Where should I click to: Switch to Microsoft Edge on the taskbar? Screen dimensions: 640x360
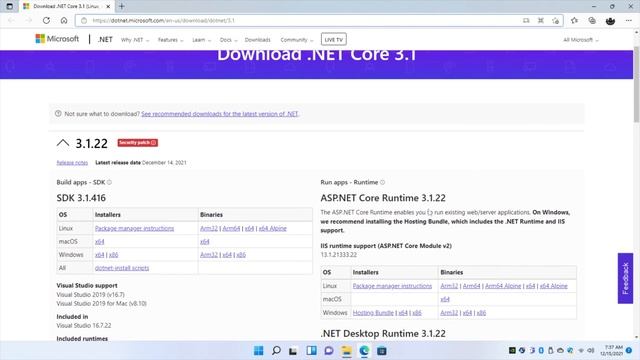[364, 351]
